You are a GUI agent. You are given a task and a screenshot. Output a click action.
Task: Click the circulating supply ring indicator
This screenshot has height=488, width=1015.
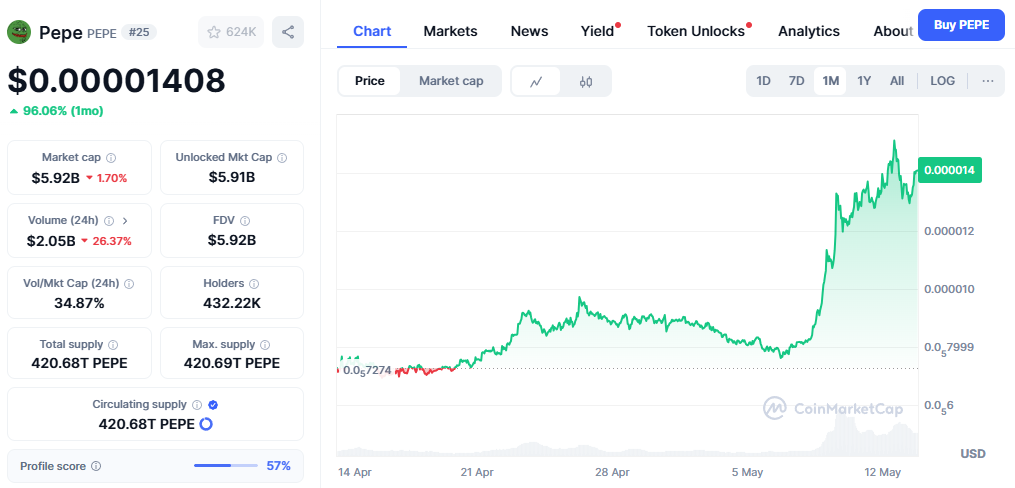(x=206, y=425)
